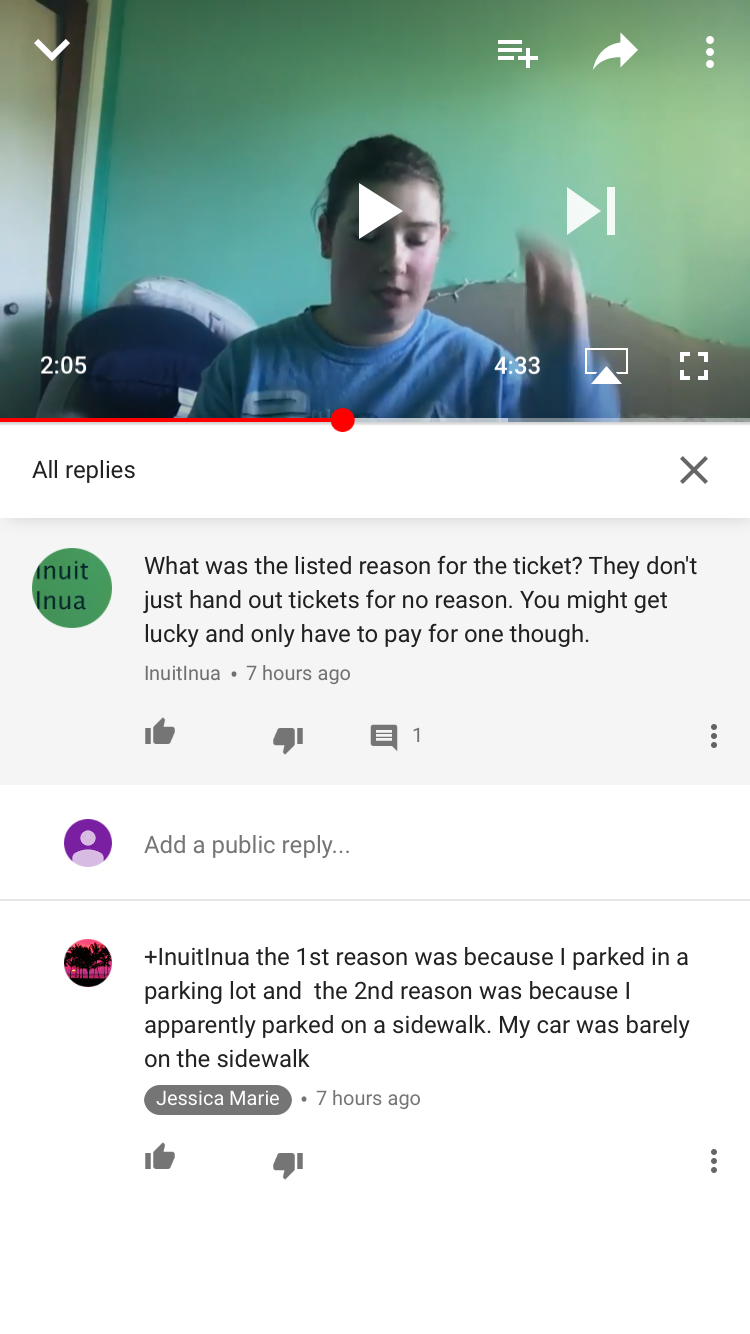The image size is (750, 1334).
Task: Open more options for Jessica Marie's reply
Action: pos(713,1161)
